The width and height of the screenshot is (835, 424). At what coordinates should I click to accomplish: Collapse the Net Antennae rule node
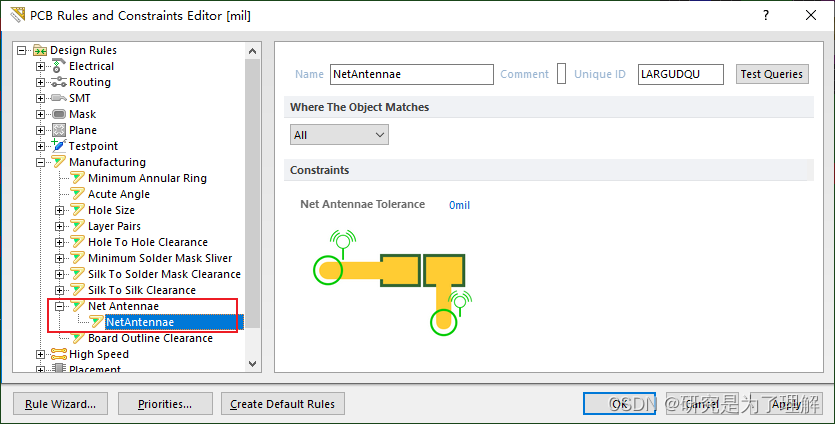click(x=60, y=306)
